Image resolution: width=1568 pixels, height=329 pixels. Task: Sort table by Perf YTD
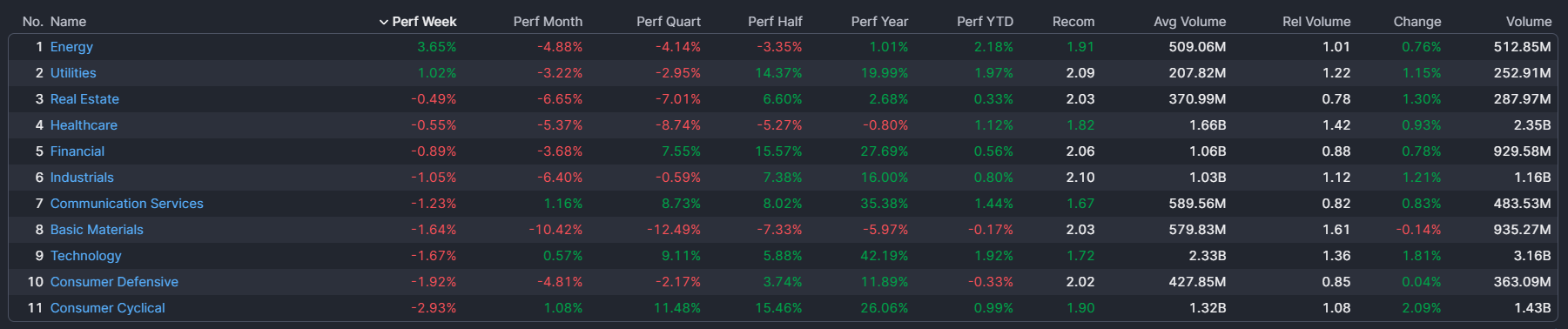tap(985, 22)
